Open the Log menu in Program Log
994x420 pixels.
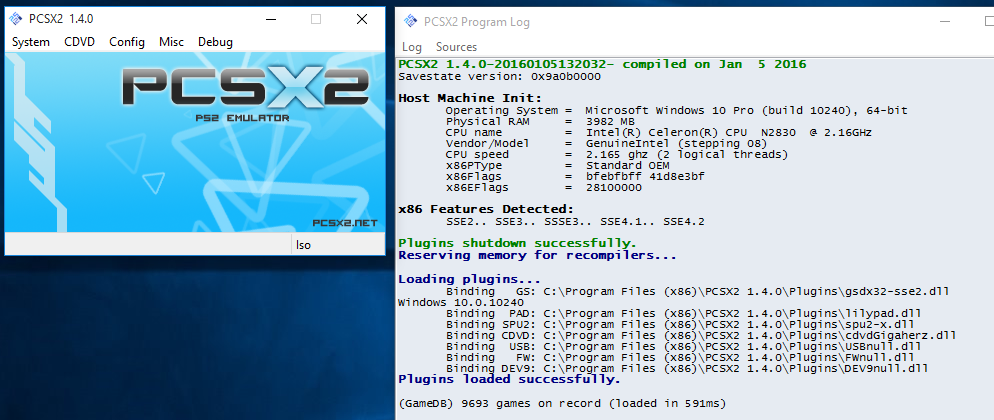[412, 47]
